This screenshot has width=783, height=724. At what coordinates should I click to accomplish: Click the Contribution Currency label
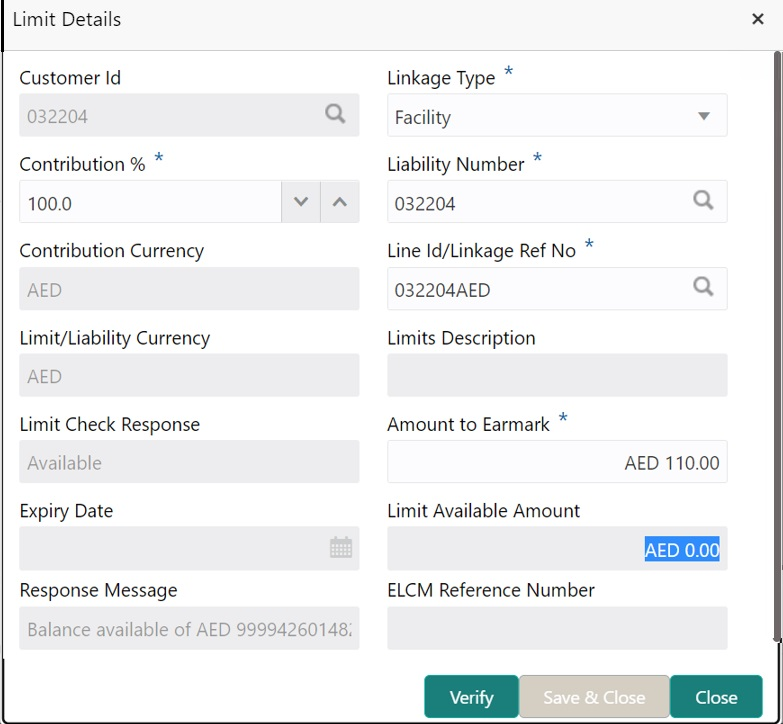(112, 251)
